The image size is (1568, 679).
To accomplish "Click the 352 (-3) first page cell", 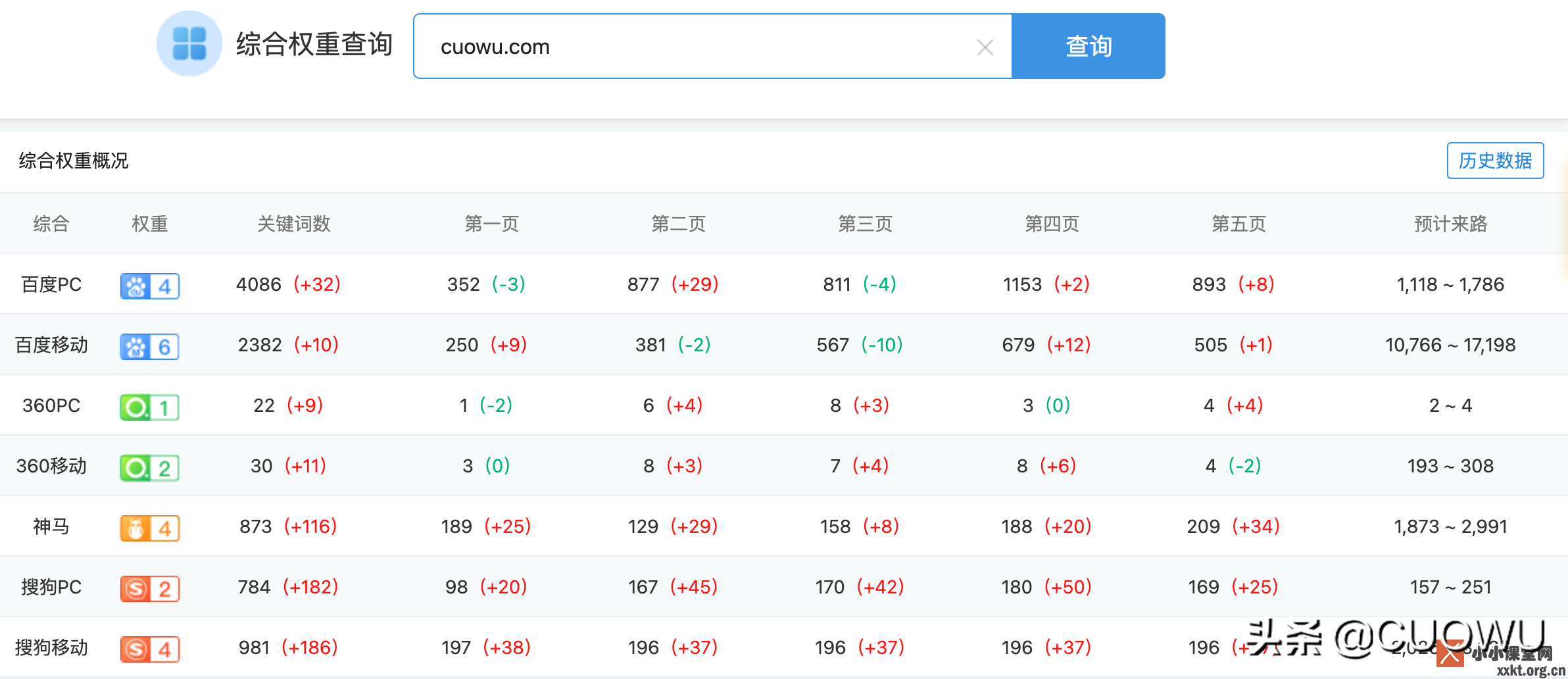I will (x=486, y=284).
